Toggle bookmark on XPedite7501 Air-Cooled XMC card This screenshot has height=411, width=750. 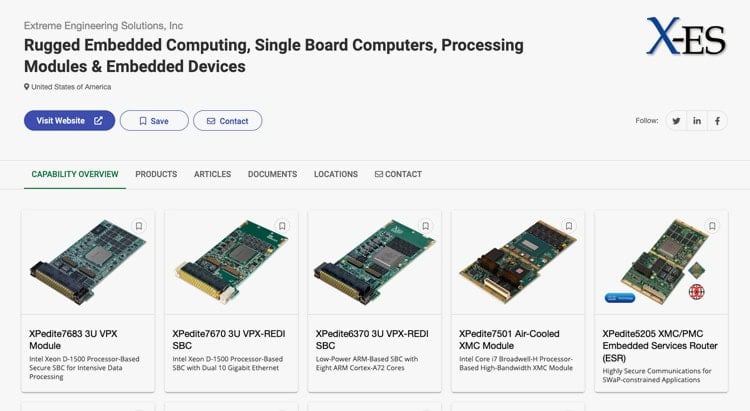[569, 226]
